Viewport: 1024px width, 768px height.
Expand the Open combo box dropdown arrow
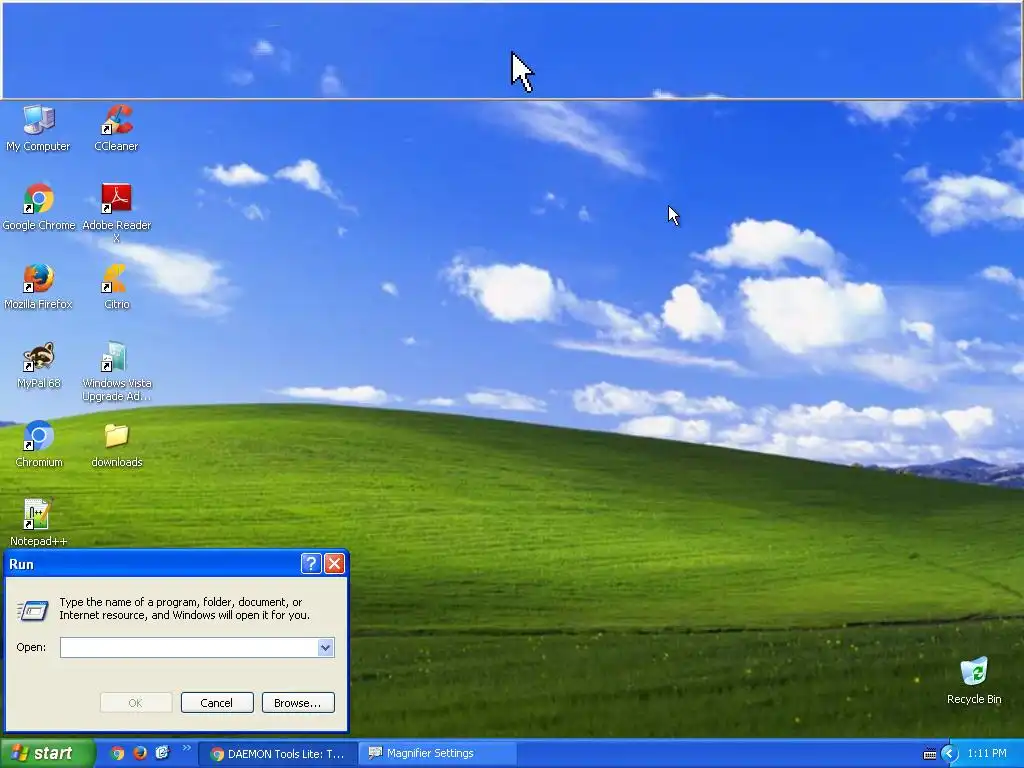(x=326, y=647)
